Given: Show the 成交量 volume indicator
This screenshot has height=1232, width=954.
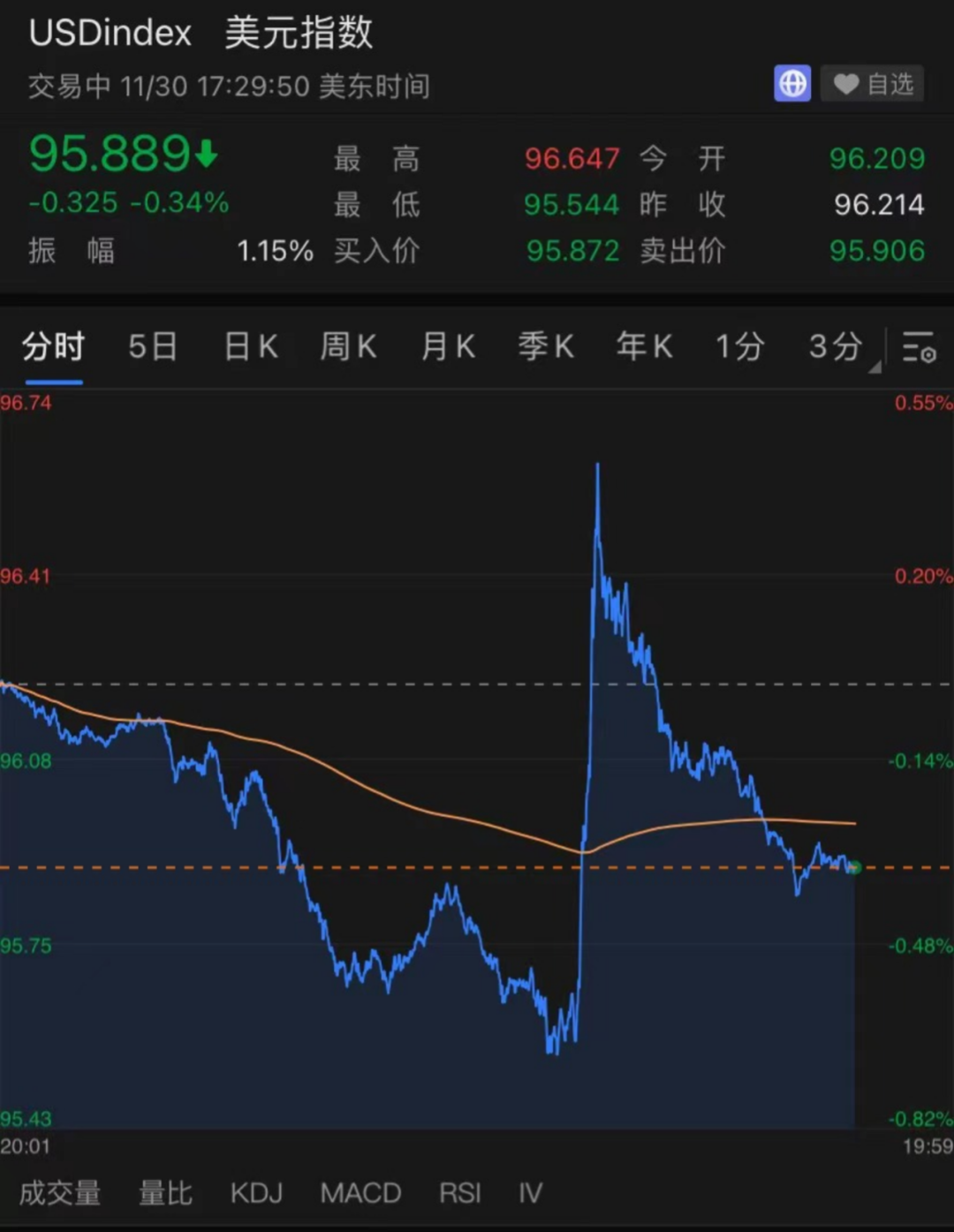Looking at the screenshot, I should tap(60, 1193).
